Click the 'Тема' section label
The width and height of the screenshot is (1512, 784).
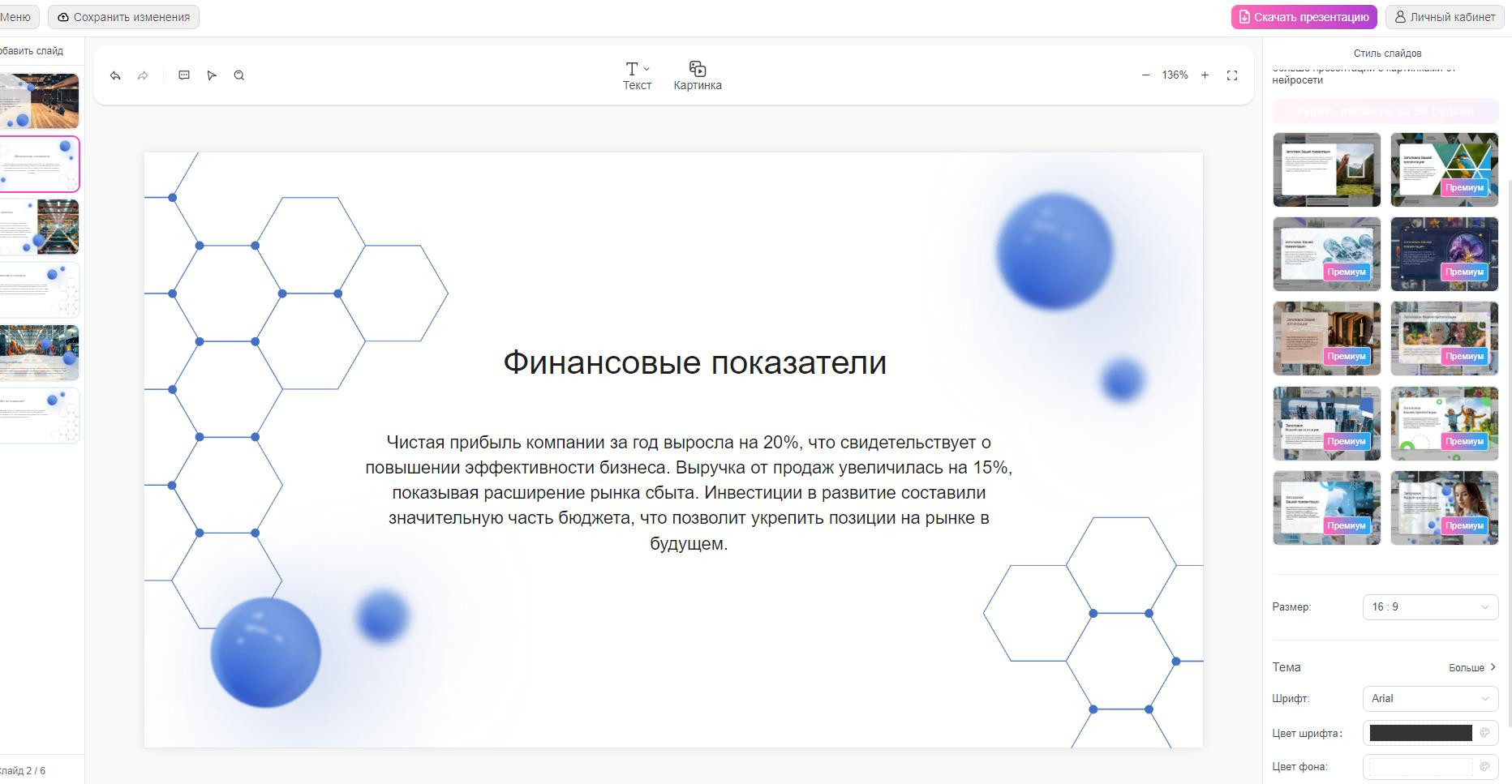[1286, 667]
